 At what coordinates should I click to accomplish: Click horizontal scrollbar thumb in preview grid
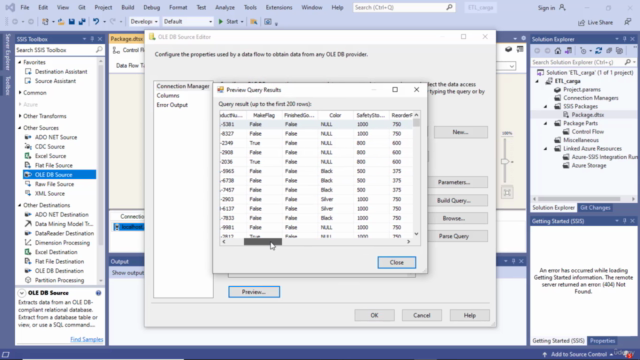click(263, 242)
